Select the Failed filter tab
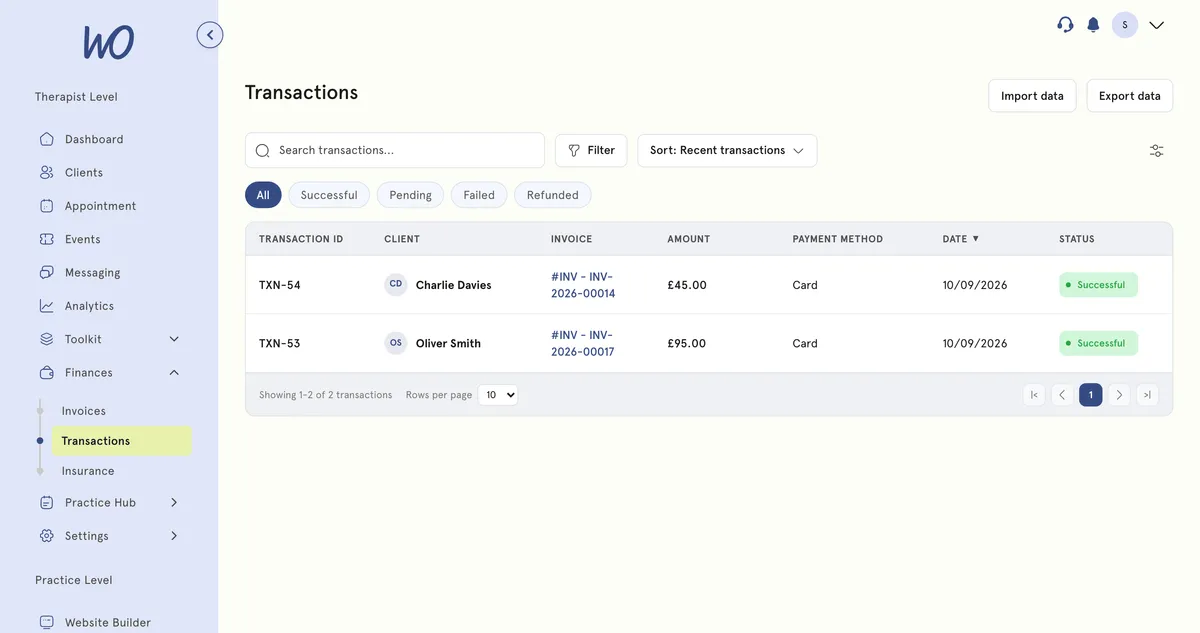 tap(479, 195)
